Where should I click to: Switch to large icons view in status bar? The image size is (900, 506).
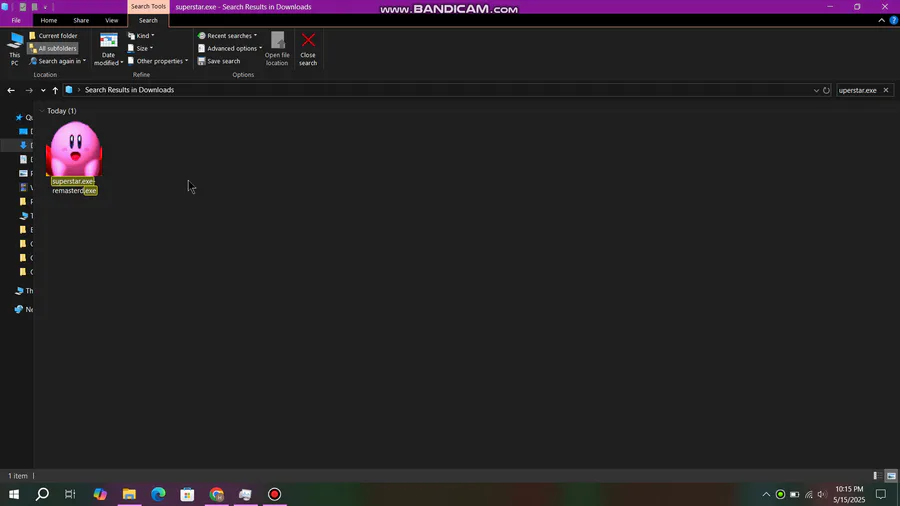point(891,476)
